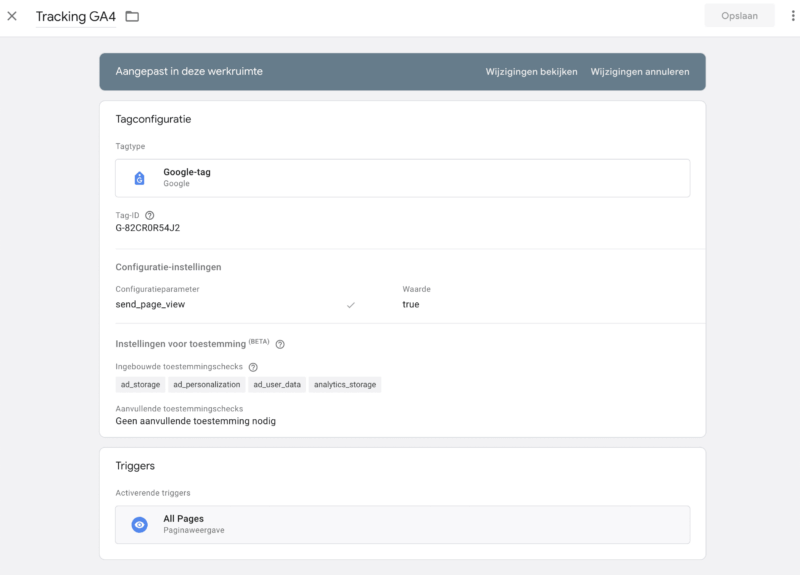This screenshot has width=800, height=575.
Task: Click the checkmark beside send_page_view
Action: click(x=350, y=305)
